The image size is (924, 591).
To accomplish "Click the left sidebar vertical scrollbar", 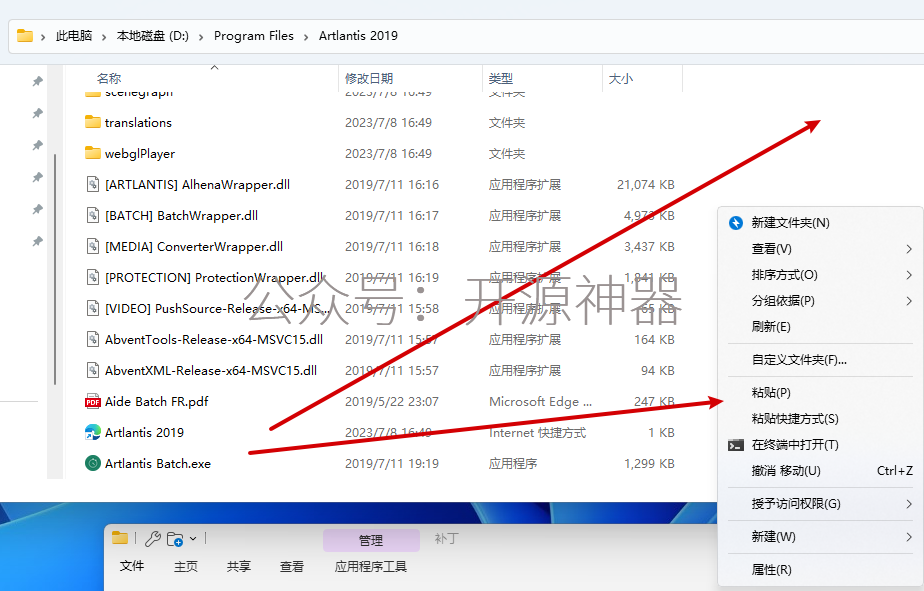I will pyautogui.click(x=55, y=269).
